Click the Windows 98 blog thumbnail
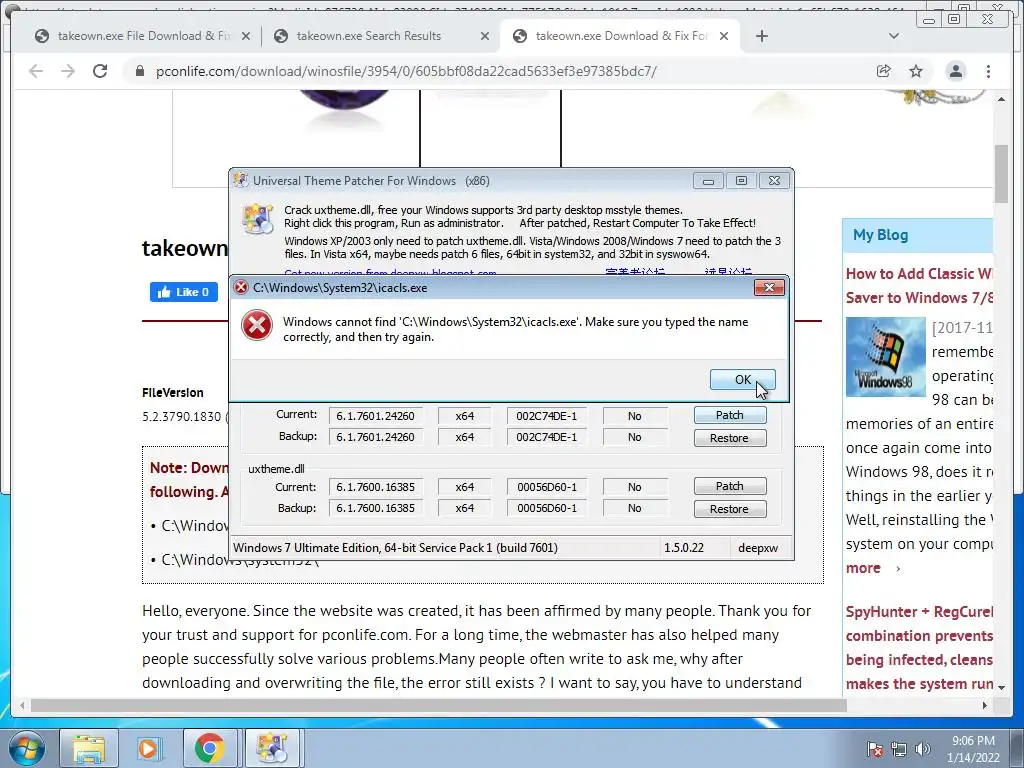This screenshot has height=768, width=1024. coord(886,357)
